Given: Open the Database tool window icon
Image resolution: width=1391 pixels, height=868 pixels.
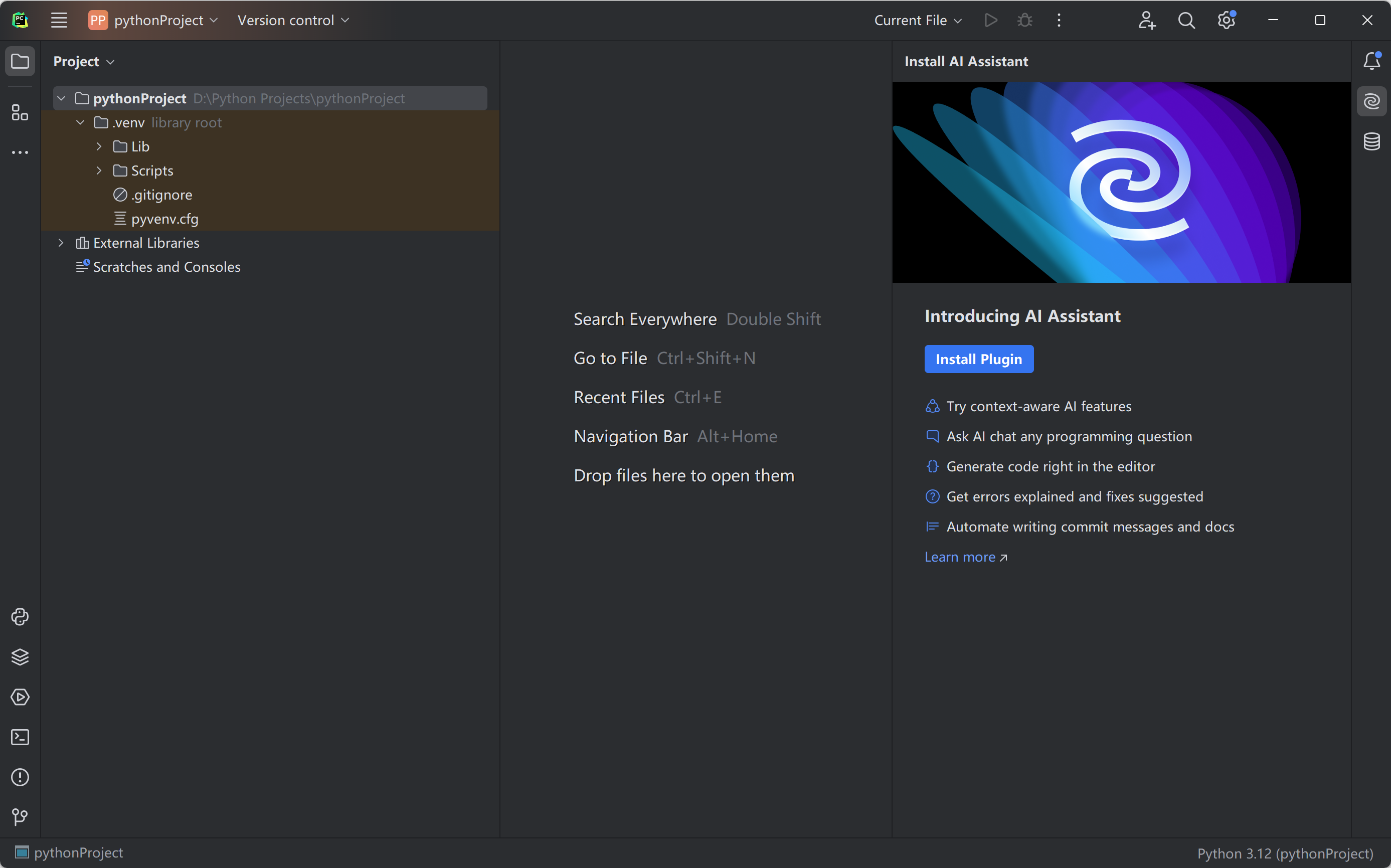Looking at the screenshot, I should [1371, 141].
